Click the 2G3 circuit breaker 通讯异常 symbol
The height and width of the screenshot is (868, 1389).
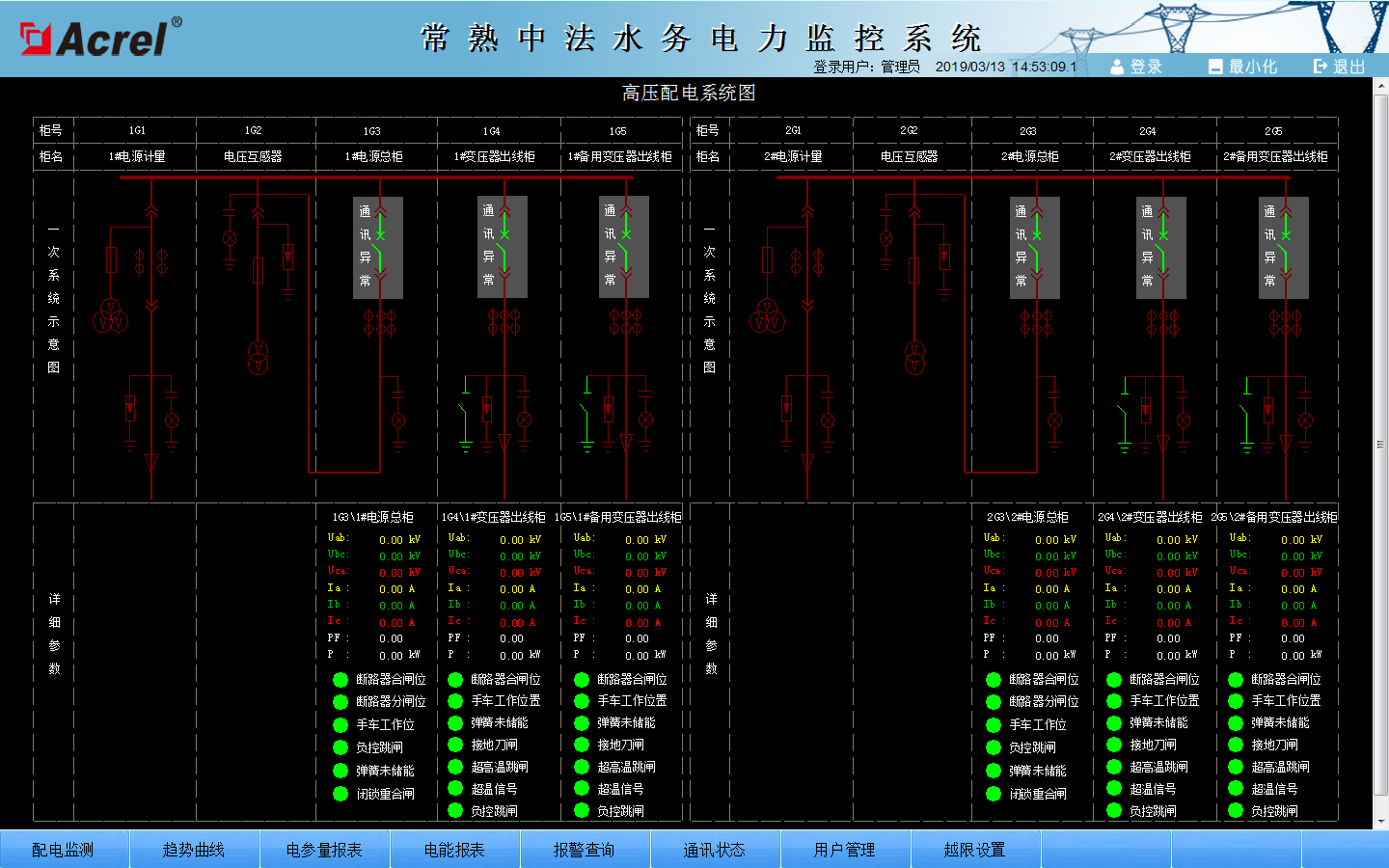pos(1035,248)
